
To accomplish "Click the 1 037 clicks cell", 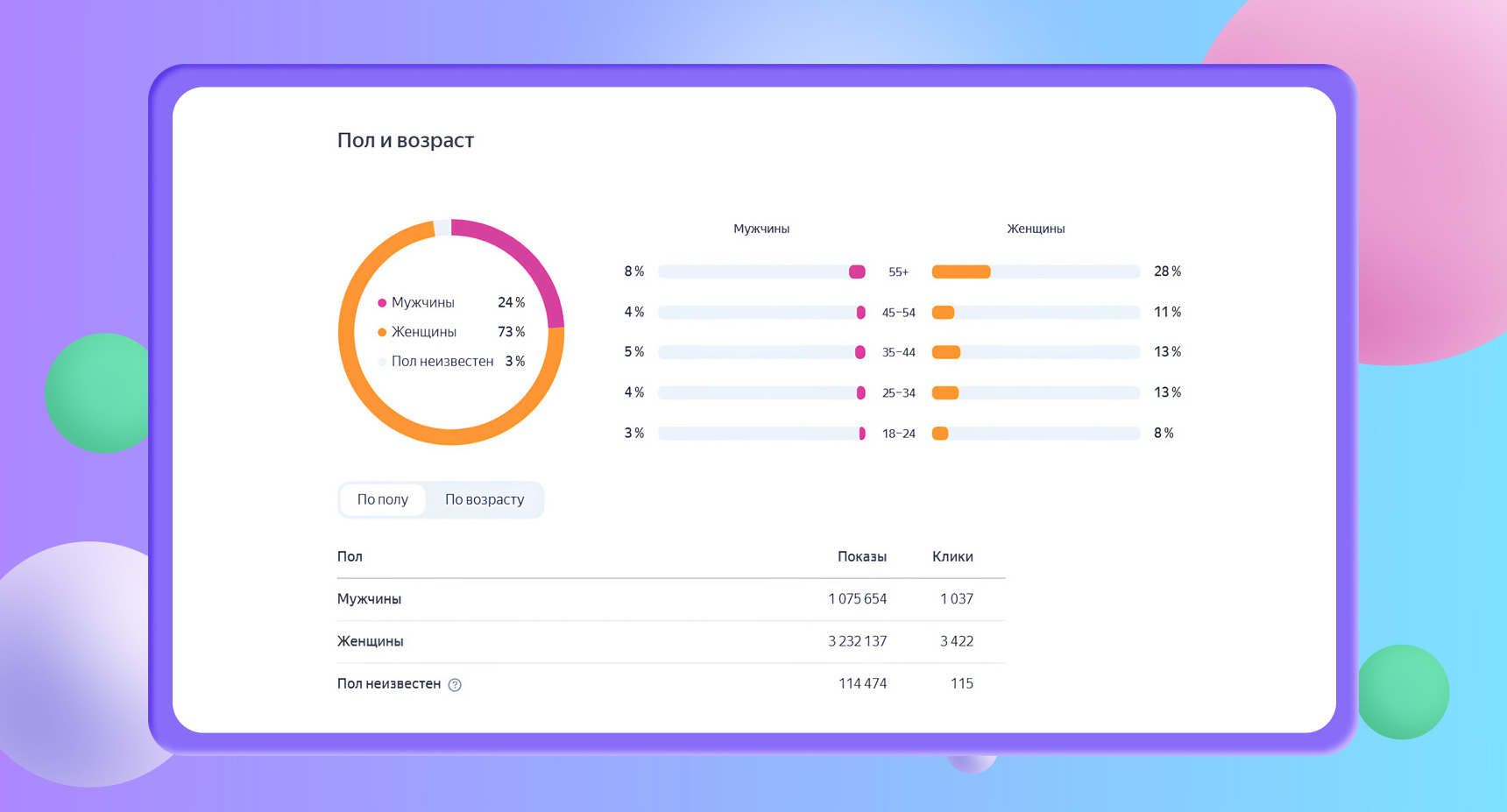I will (x=957, y=599).
